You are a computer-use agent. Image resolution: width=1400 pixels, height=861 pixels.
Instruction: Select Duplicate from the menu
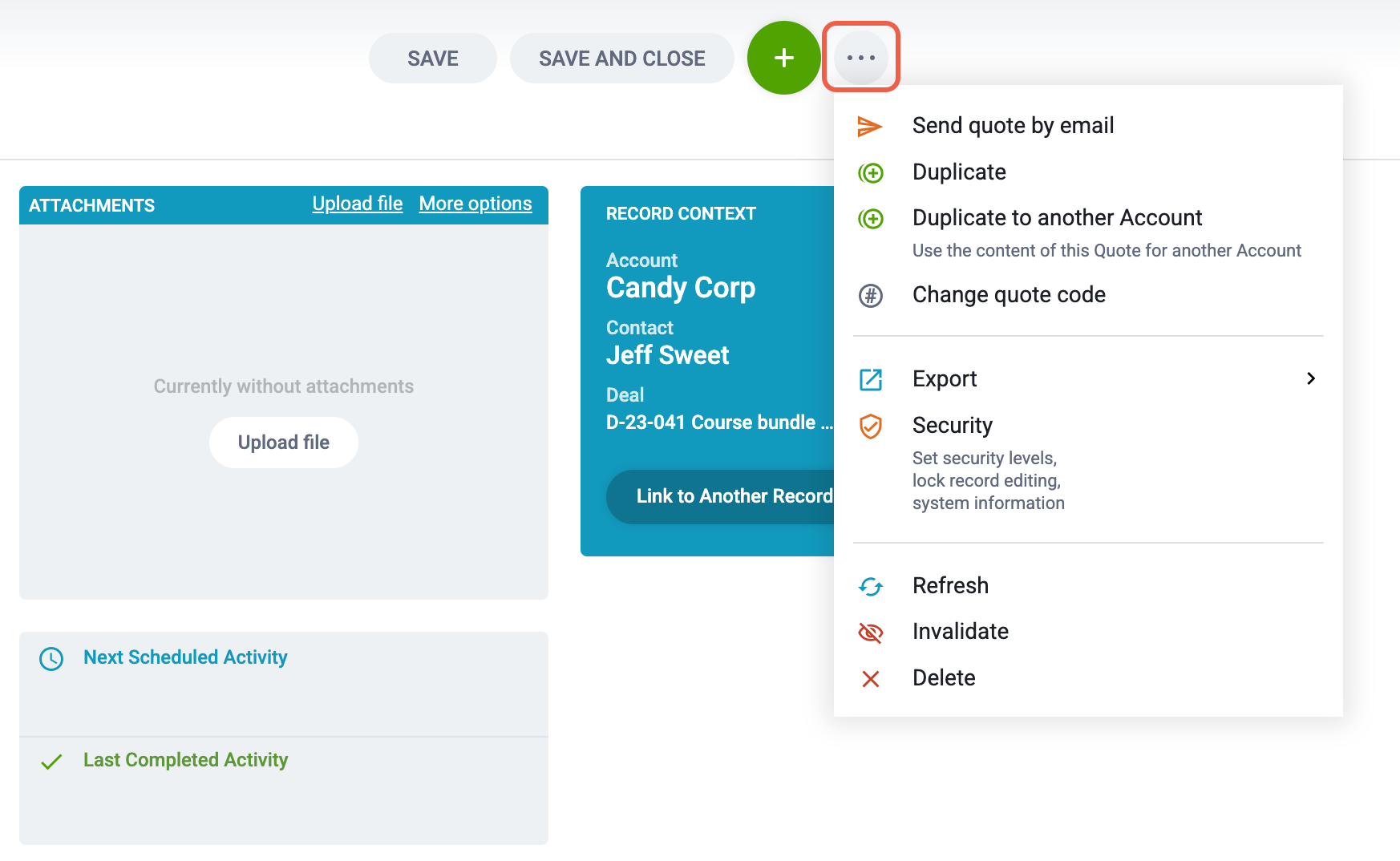(x=959, y=172)
